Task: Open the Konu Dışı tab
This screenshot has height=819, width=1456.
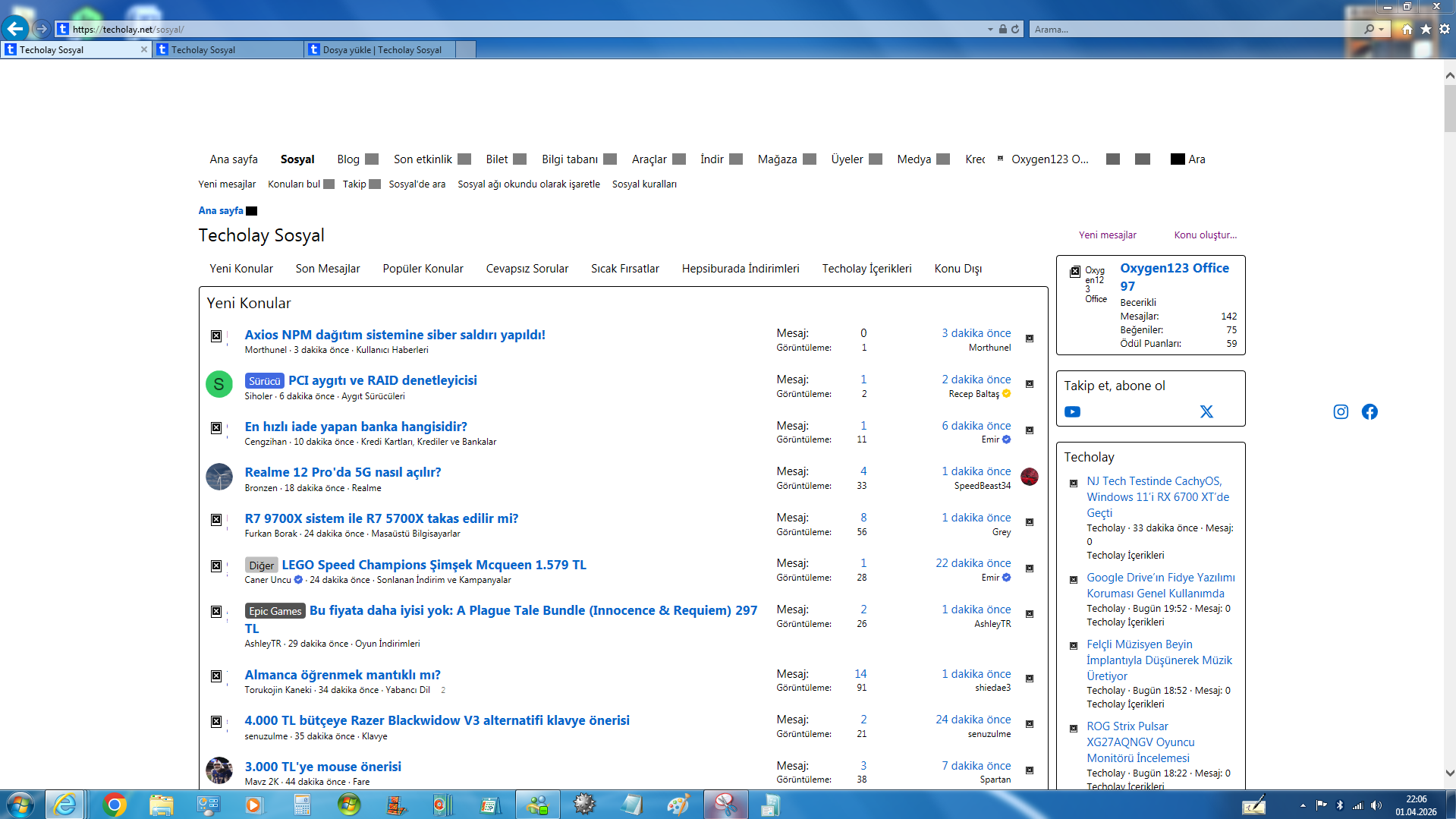Action: 958,269
